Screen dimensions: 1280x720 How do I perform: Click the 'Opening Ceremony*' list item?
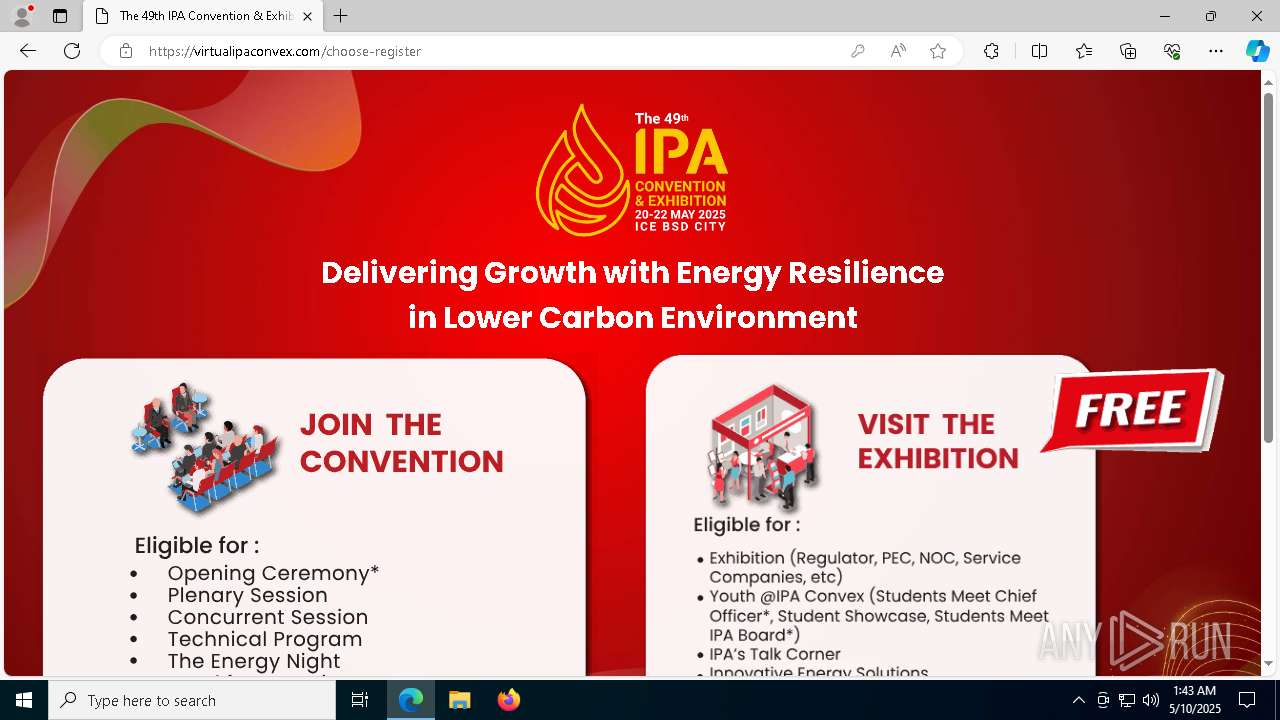pyautogui.click(x=273, y=573)
